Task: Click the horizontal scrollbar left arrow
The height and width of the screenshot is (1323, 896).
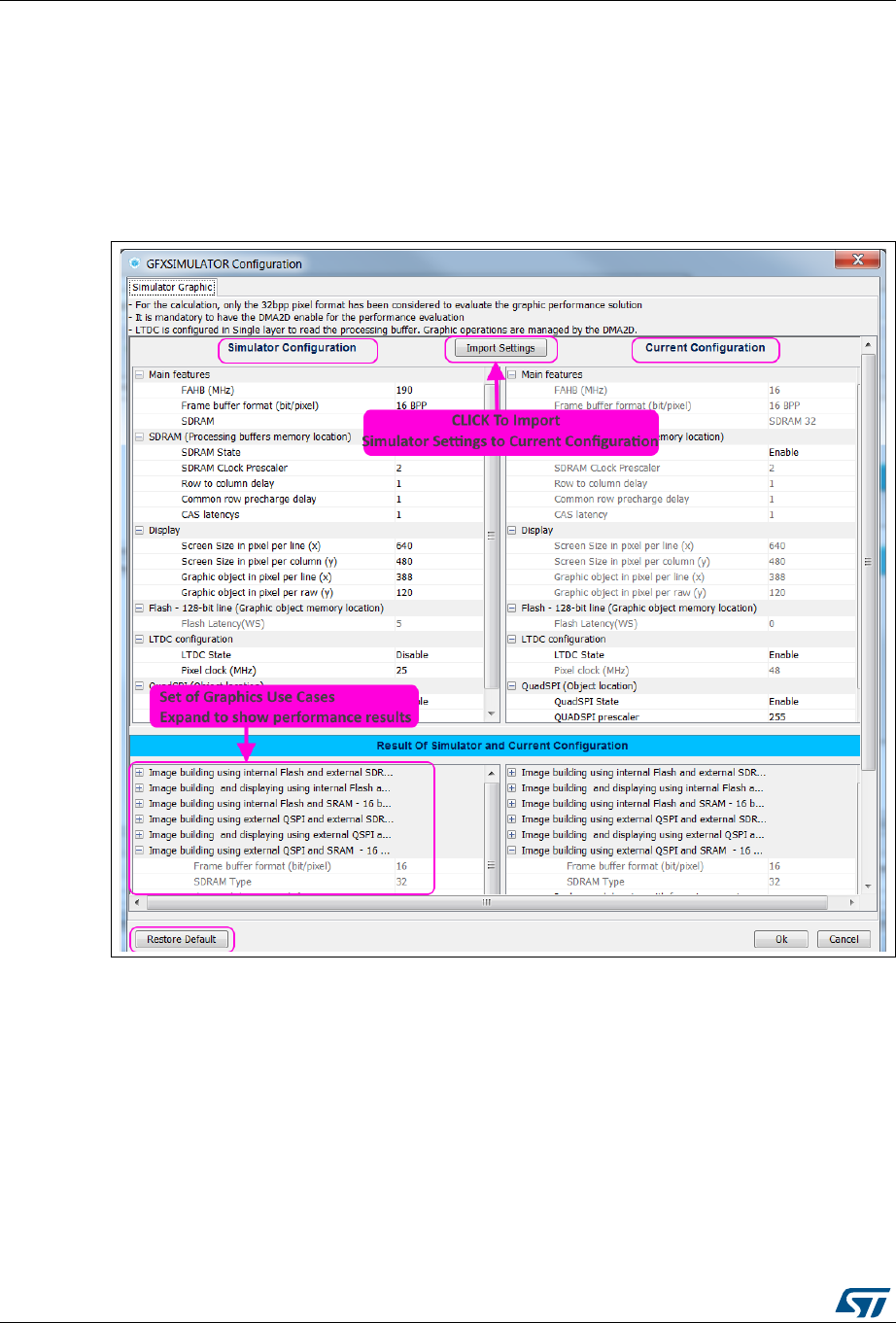Action: [x=137, y=903]
